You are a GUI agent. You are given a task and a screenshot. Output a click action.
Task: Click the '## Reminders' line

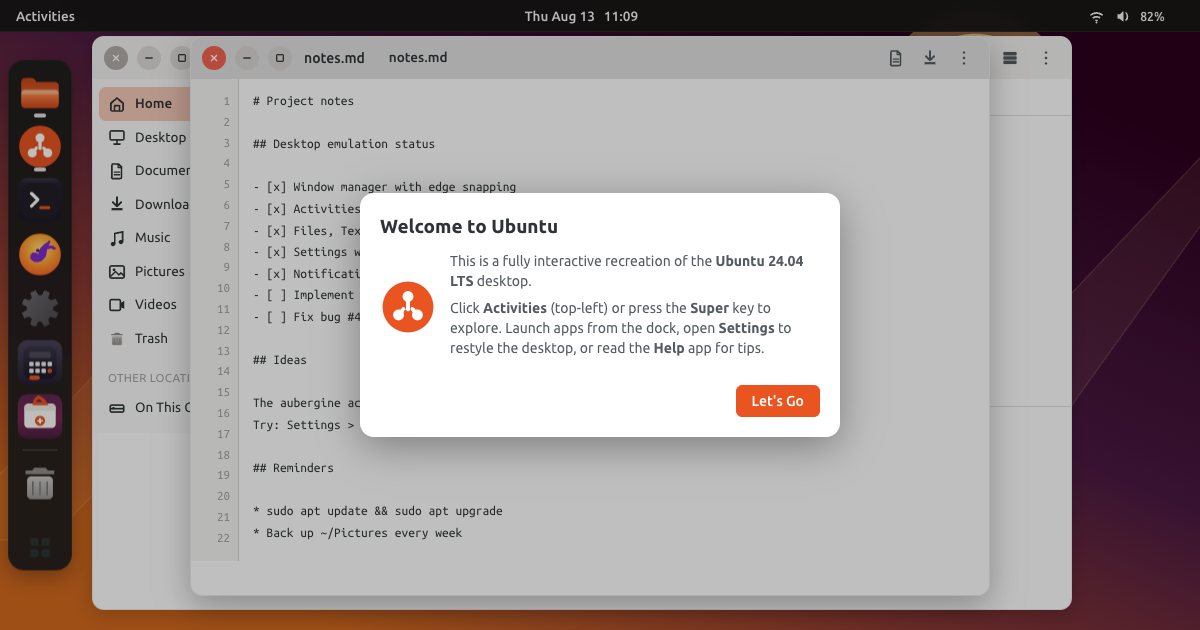[x=293, y=468]
